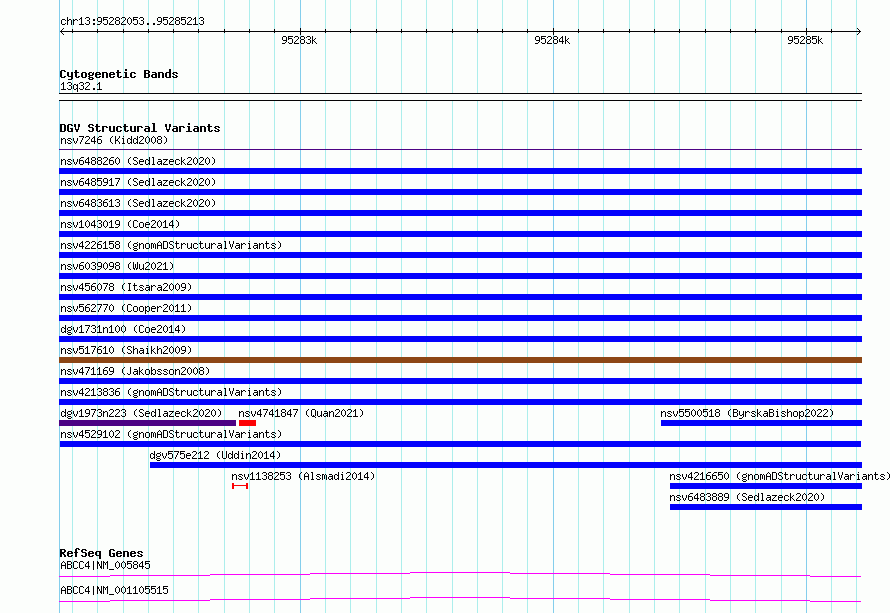Open nsv4741847 (Quan2021) label

click(301, 413)
